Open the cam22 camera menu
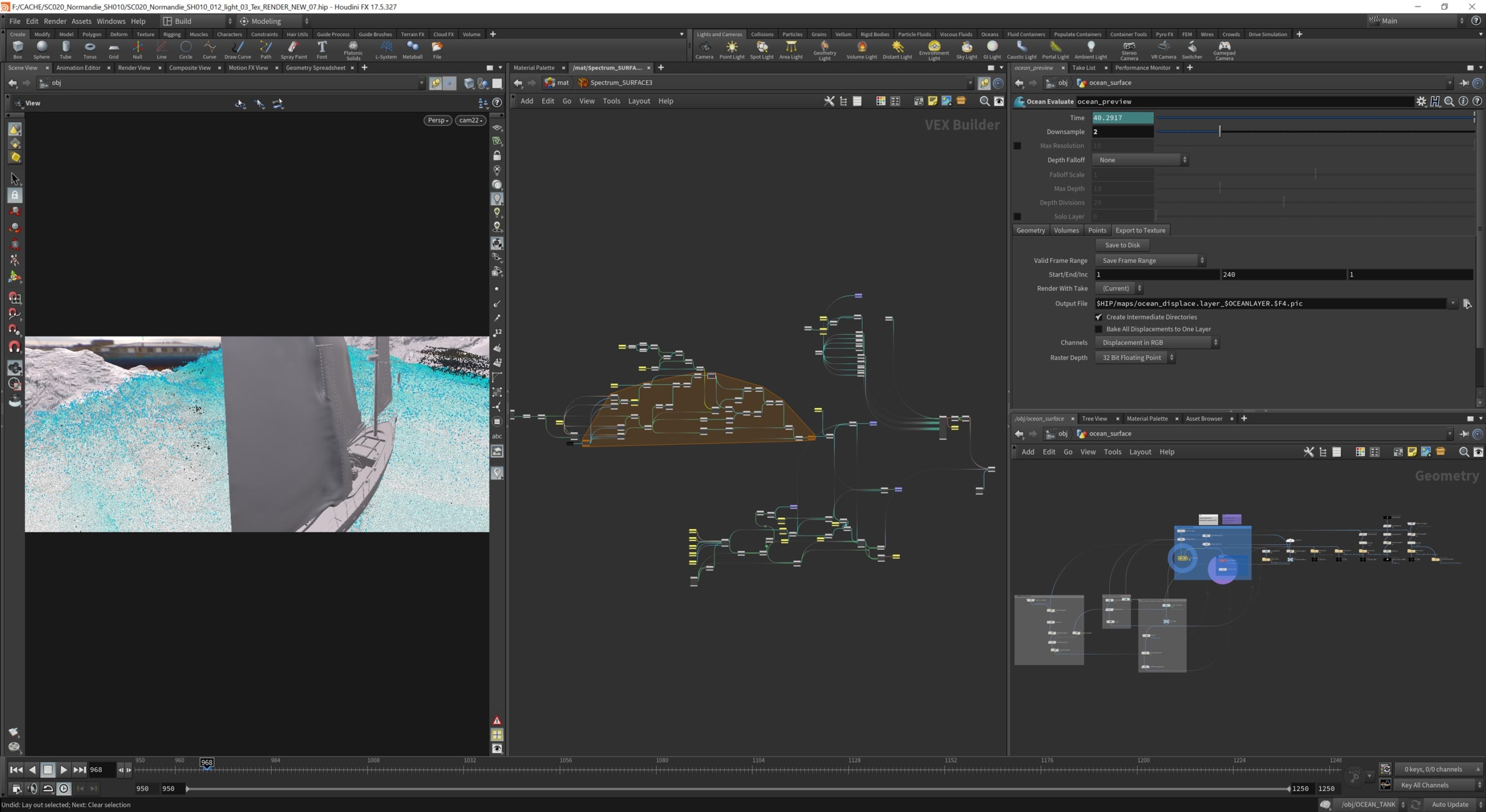1486x812 pixels. [470, 120]
